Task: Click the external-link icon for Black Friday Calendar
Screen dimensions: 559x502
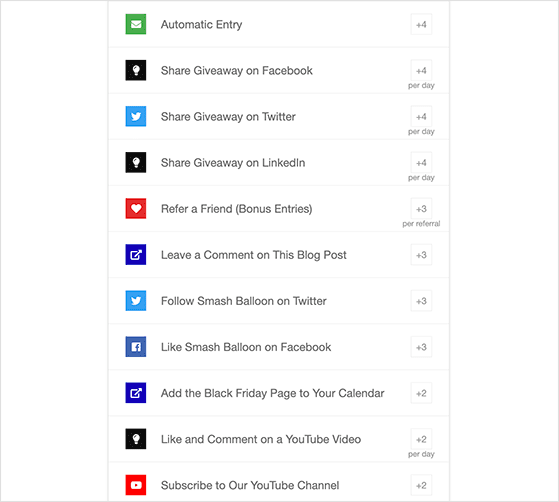Action: click(136, 393)
